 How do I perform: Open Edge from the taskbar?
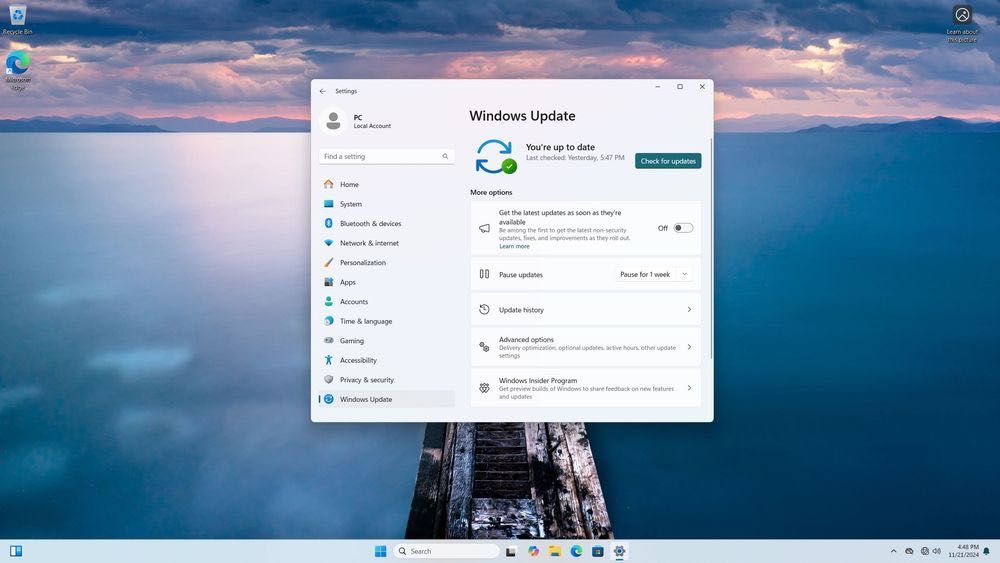pyautogui.click(x=577, y=551)
